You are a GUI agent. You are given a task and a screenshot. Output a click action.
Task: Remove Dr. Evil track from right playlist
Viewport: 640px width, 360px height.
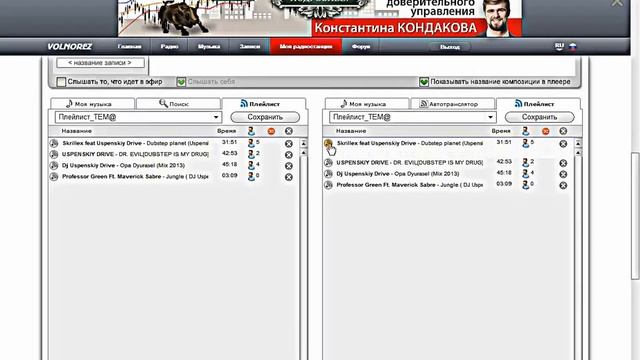(x=563, y=163)
